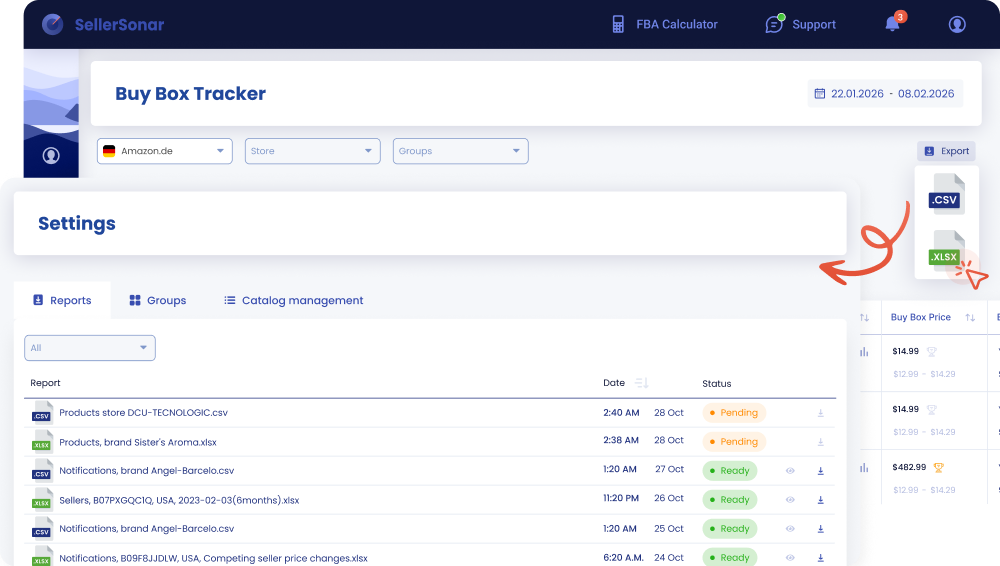Sort by Buy Box Price
This screenshot has width=1000, height=566.
(x=970, y=317)
